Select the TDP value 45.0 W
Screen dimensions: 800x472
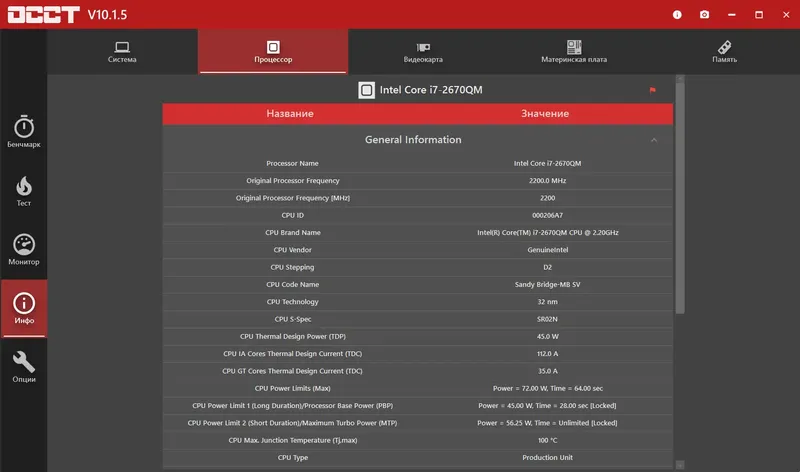tap(547, 337)
